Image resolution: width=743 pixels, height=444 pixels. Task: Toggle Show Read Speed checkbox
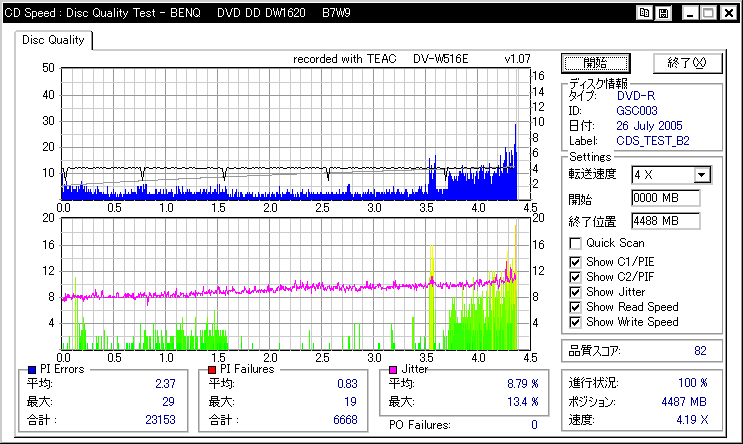[575, 308]
